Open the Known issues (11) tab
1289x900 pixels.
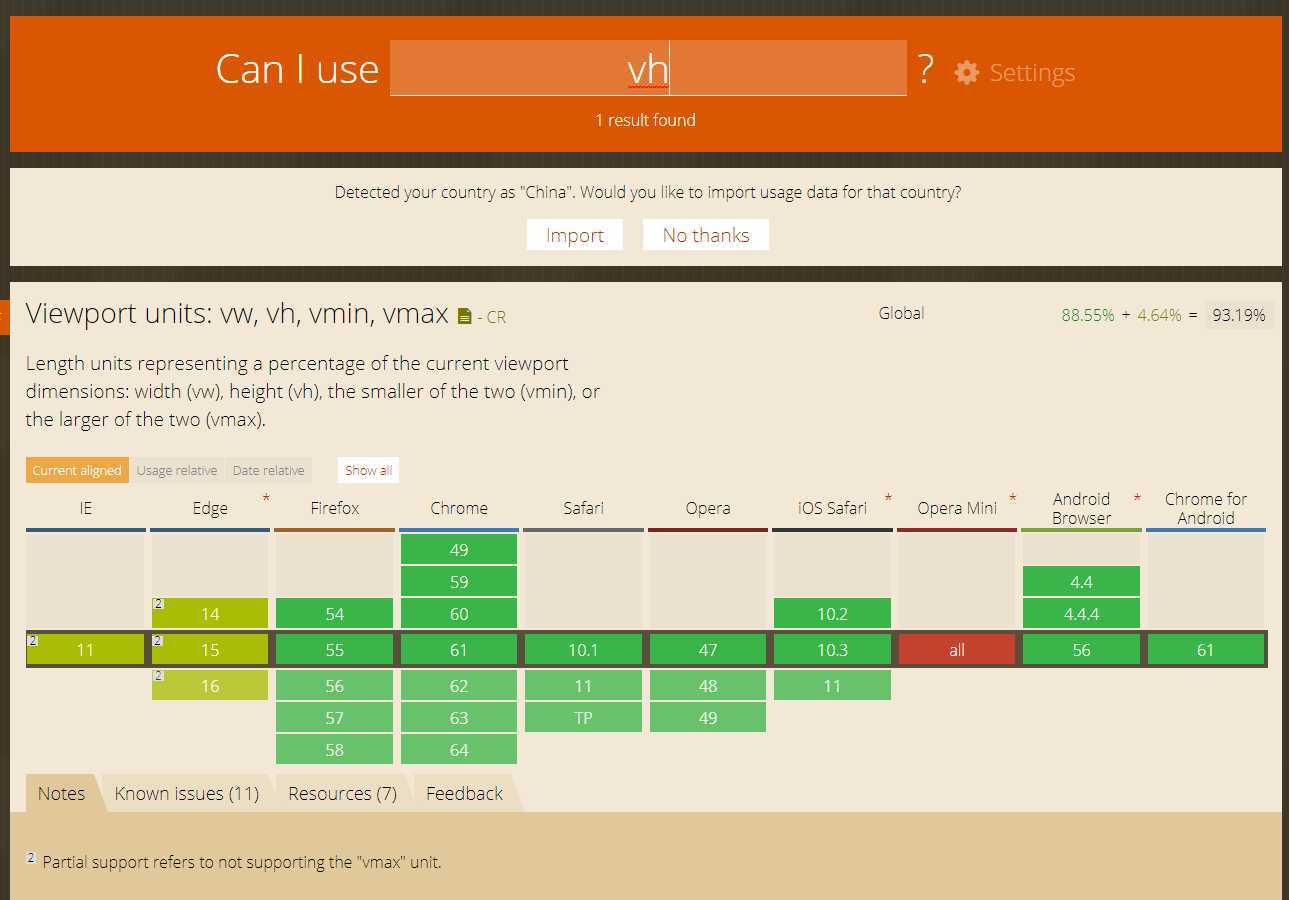click(187, 793)
